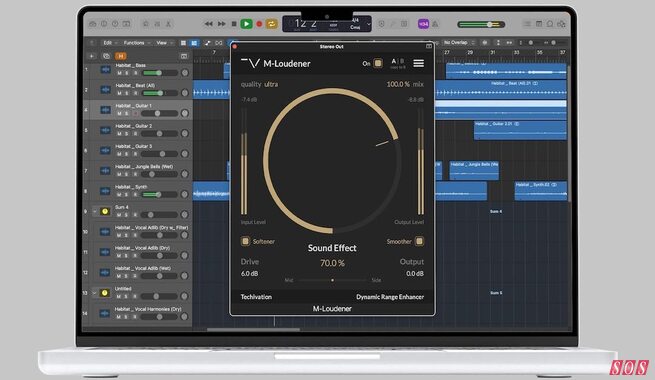The width and height of the screenshot is (655, 380).
Task: Stop playback with the Stop button
Action: click(234, 24)
